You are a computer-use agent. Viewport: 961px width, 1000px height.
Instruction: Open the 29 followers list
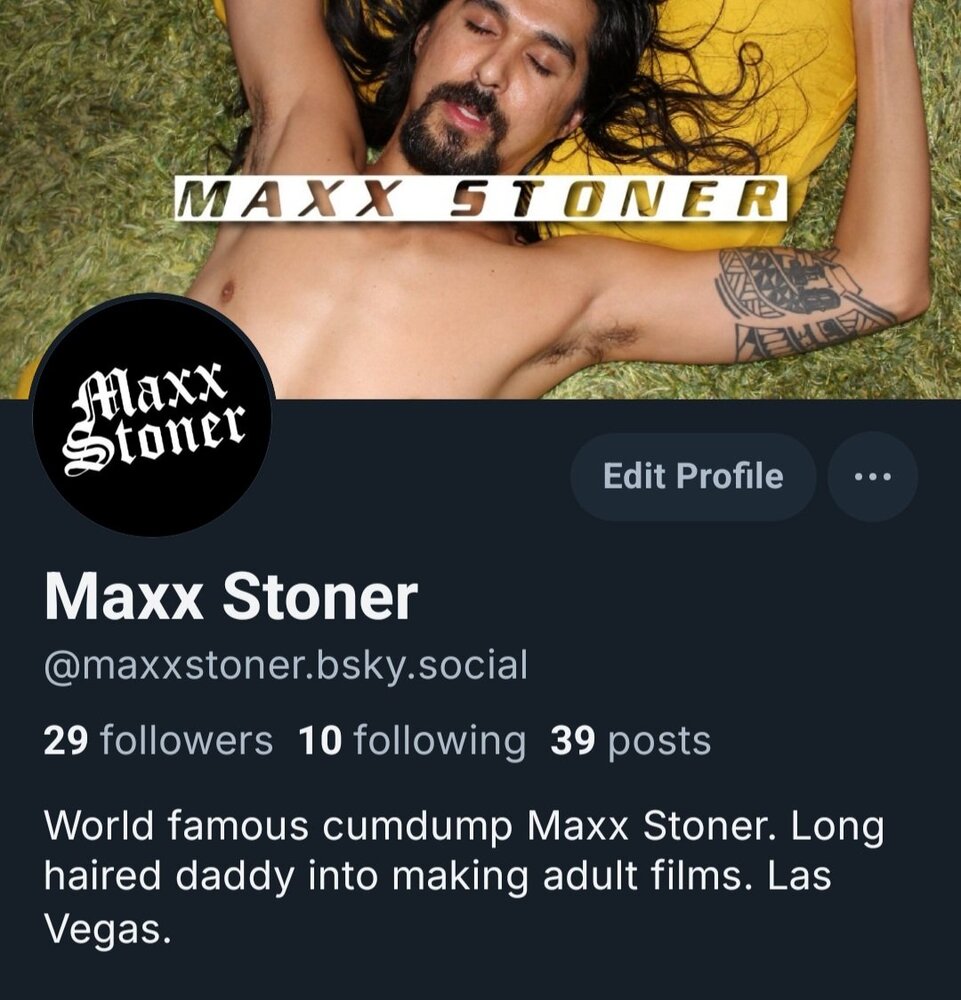158,740
